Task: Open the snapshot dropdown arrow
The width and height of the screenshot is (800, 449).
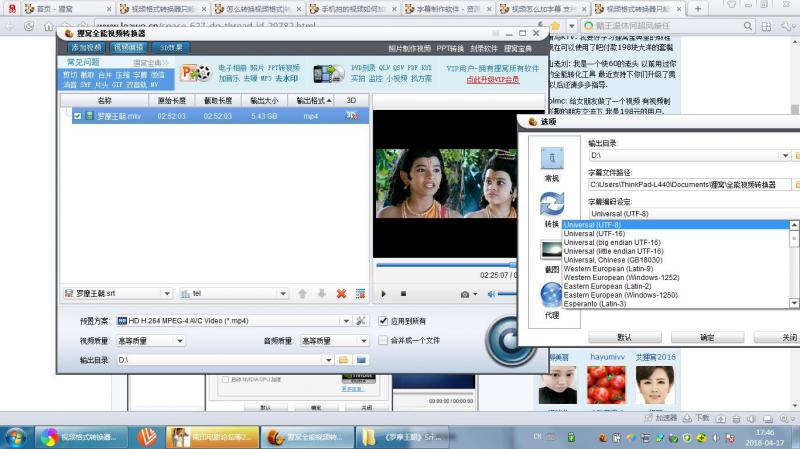Action: [476, 294]
